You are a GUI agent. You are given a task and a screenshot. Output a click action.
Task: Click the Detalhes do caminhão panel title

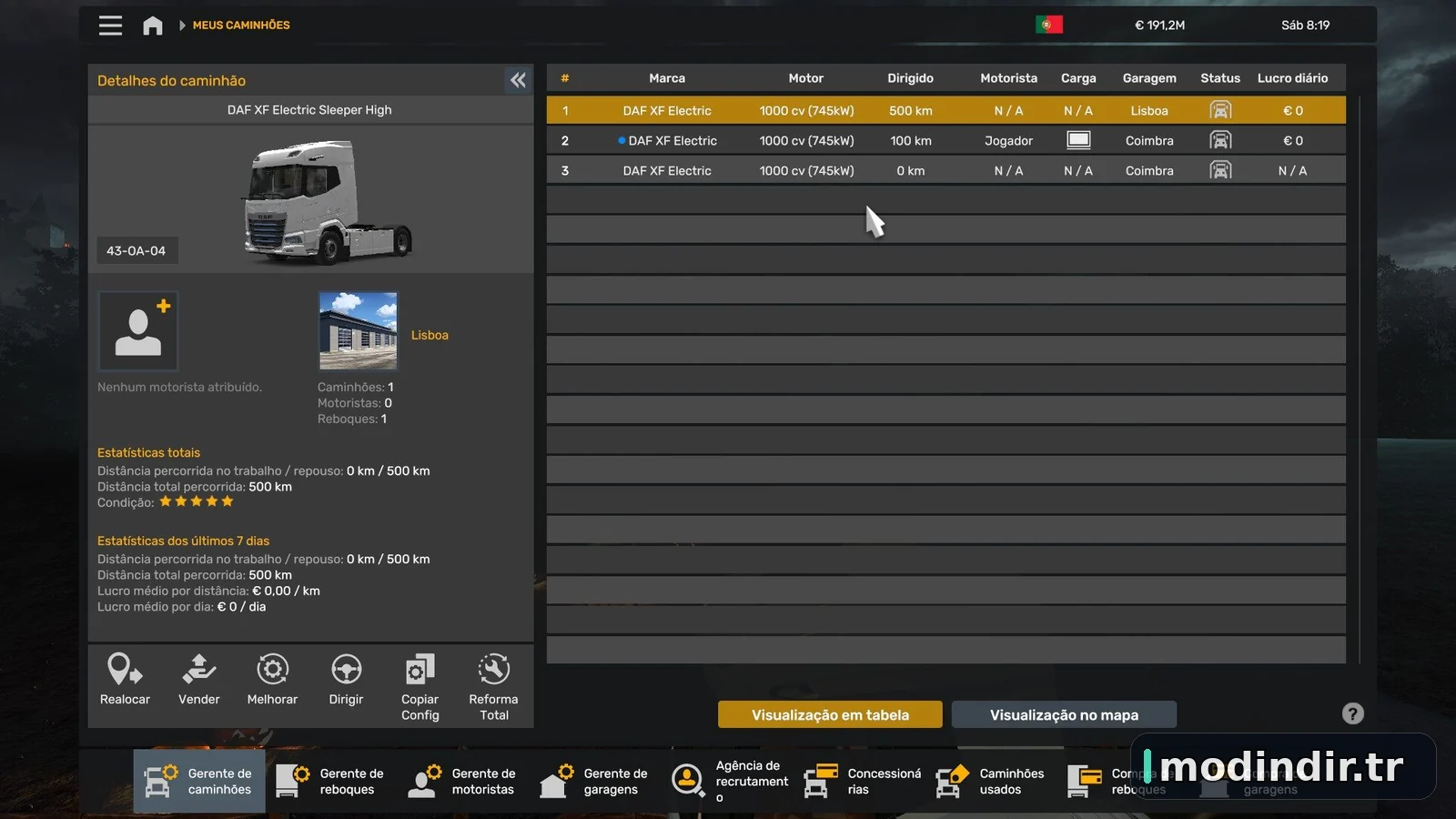tap(171, 81)
